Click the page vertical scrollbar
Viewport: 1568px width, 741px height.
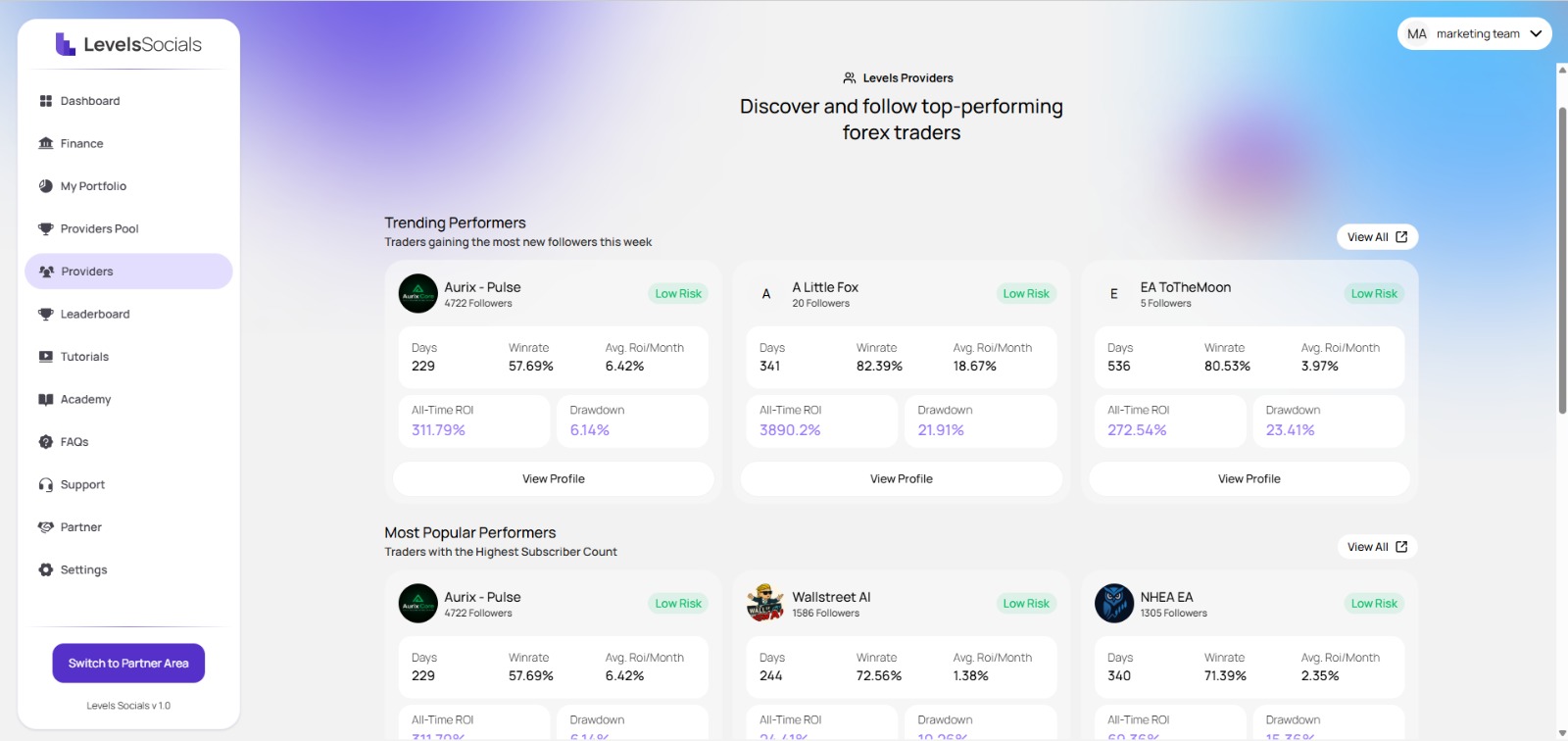pyautogui.click(x=1562, y=260)
